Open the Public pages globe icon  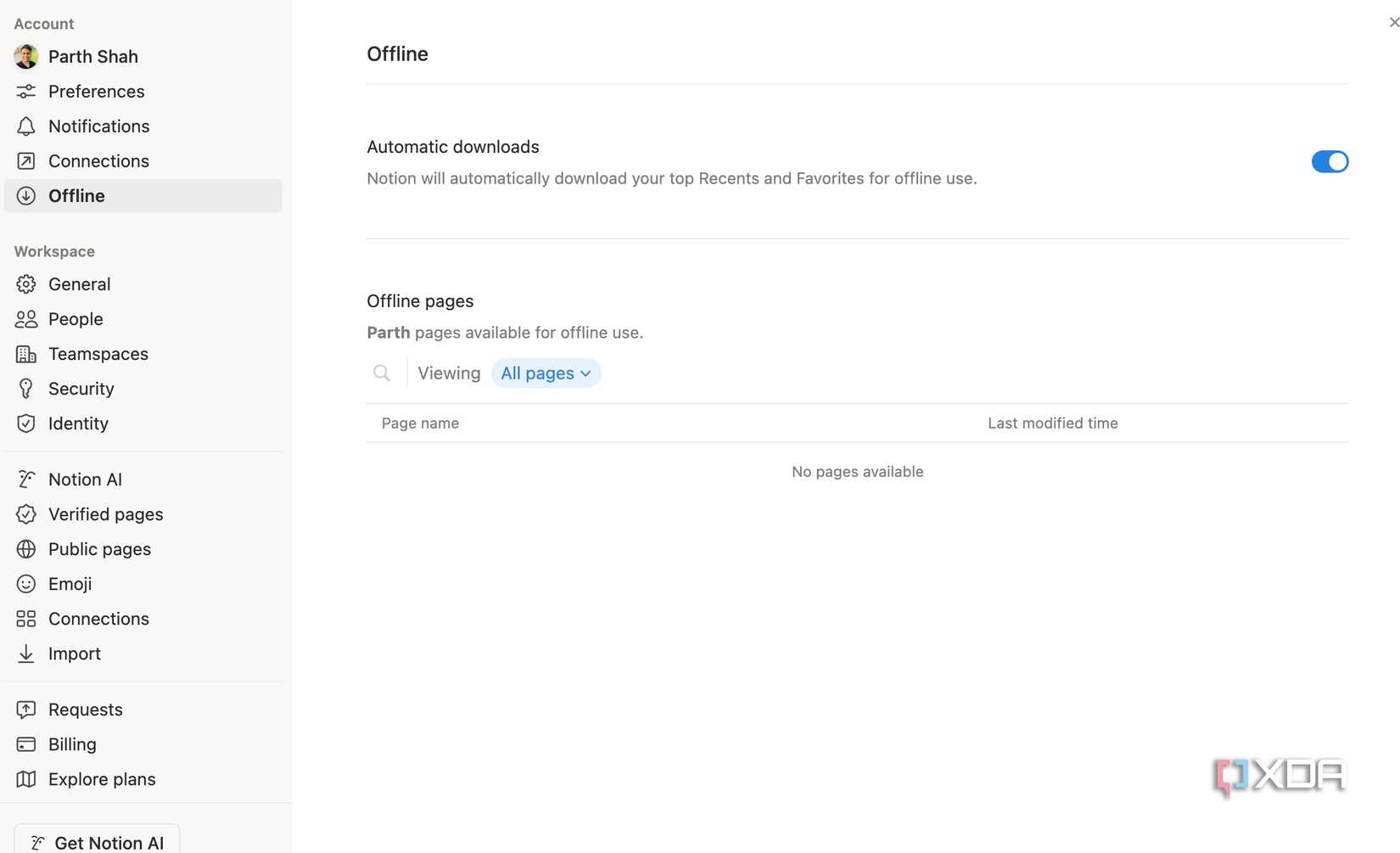pos(25,549)
